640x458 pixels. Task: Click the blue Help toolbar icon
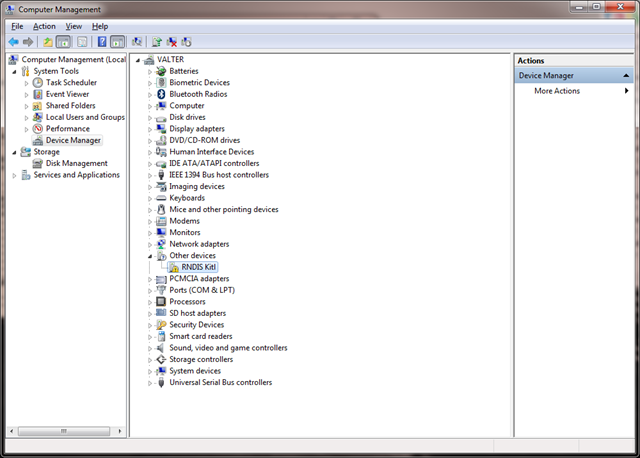(101, 42)
